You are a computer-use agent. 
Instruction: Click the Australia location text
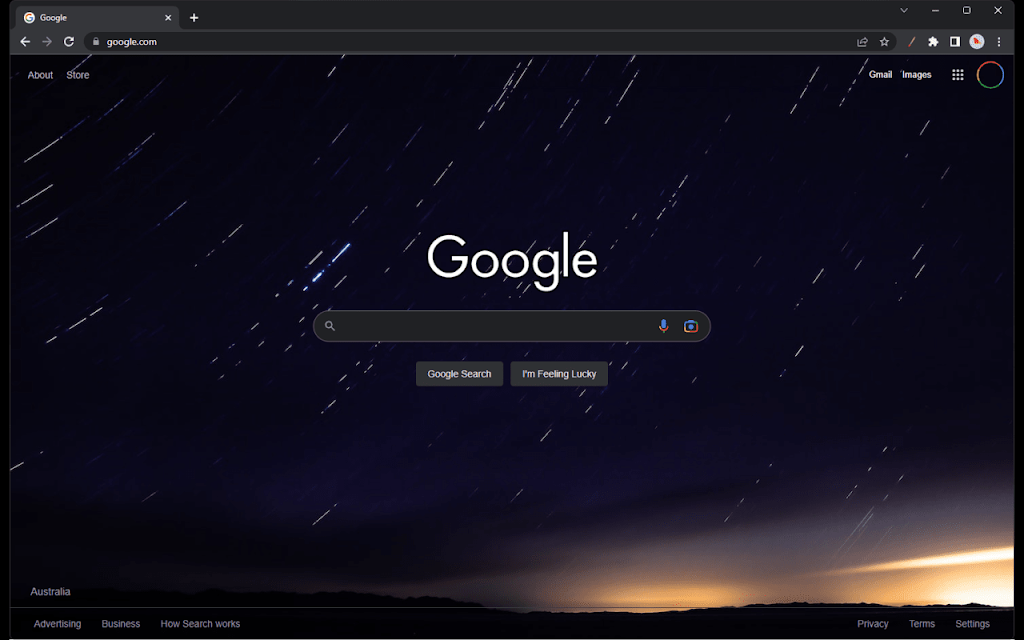click(x=50, y=592)
